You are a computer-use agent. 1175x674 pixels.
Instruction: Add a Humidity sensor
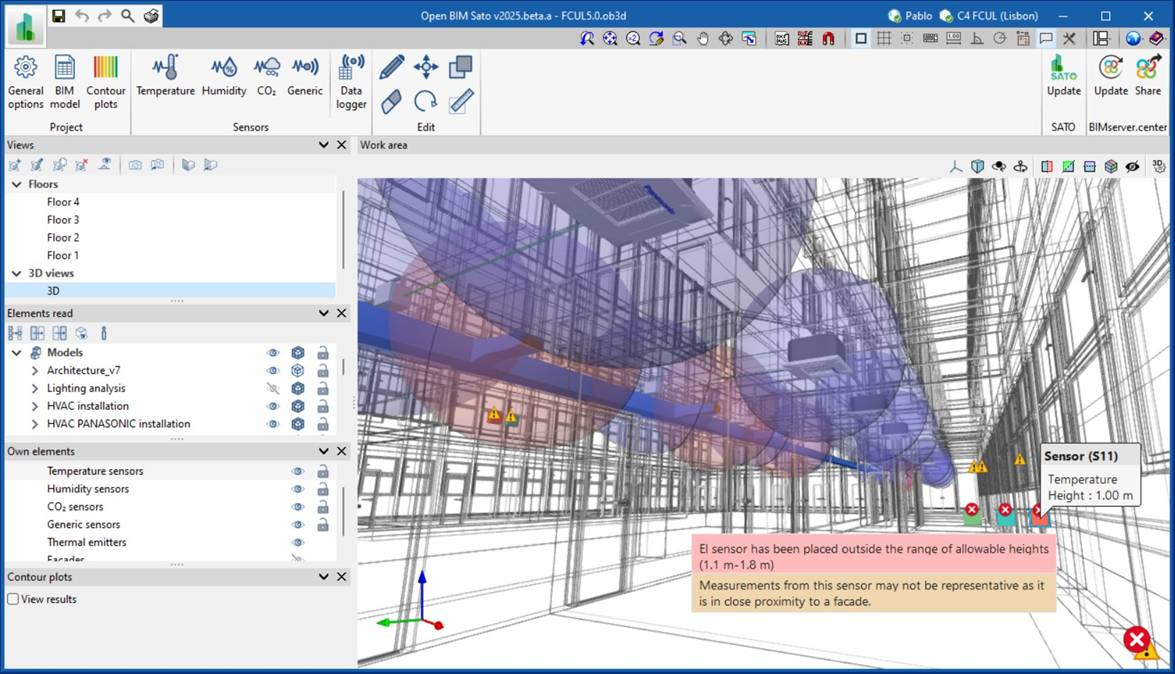tap(224, 76)
